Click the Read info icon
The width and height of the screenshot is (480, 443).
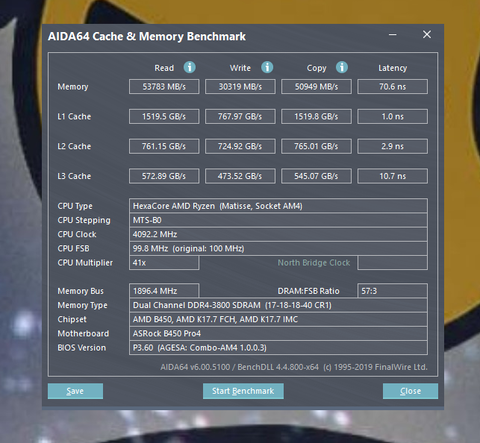(x=190, y=67)
